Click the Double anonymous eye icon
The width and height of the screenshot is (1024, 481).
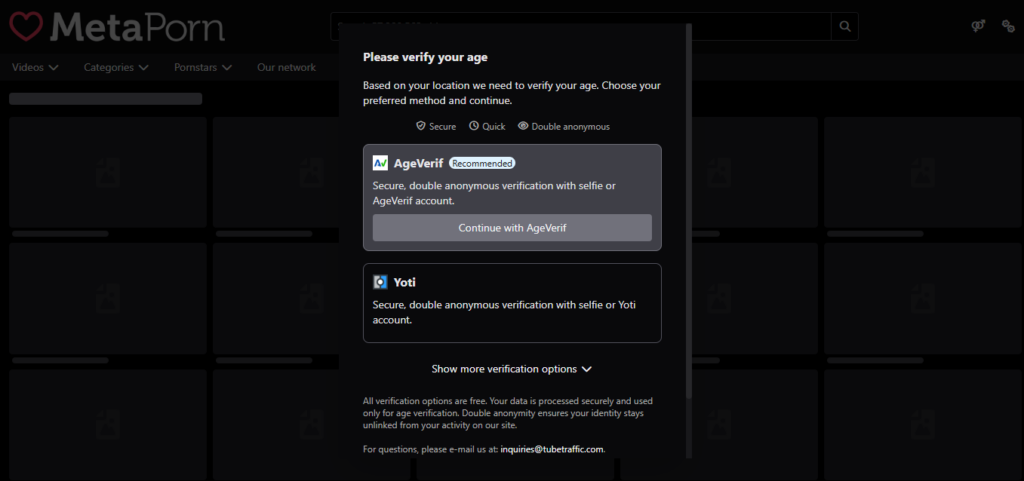point(523,127)
